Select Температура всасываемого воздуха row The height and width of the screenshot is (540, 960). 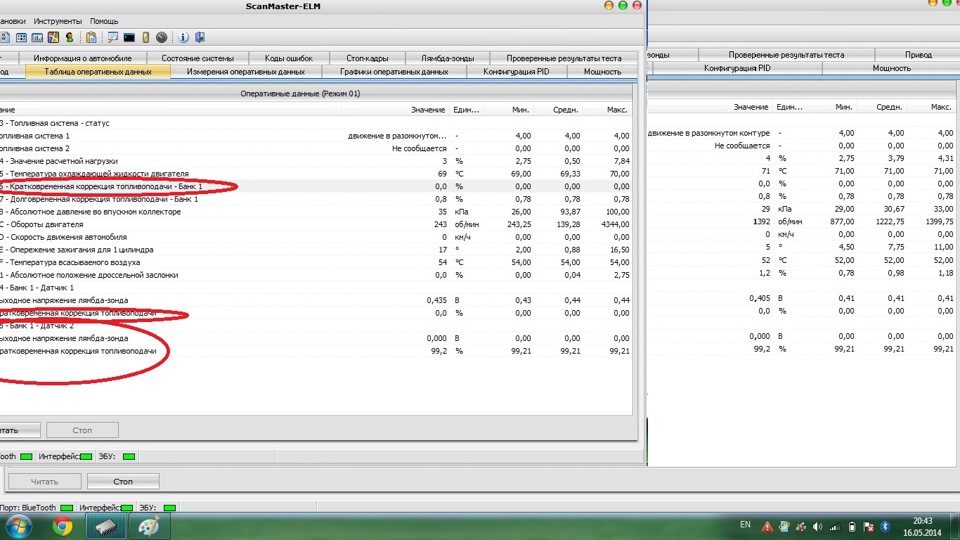316,262
